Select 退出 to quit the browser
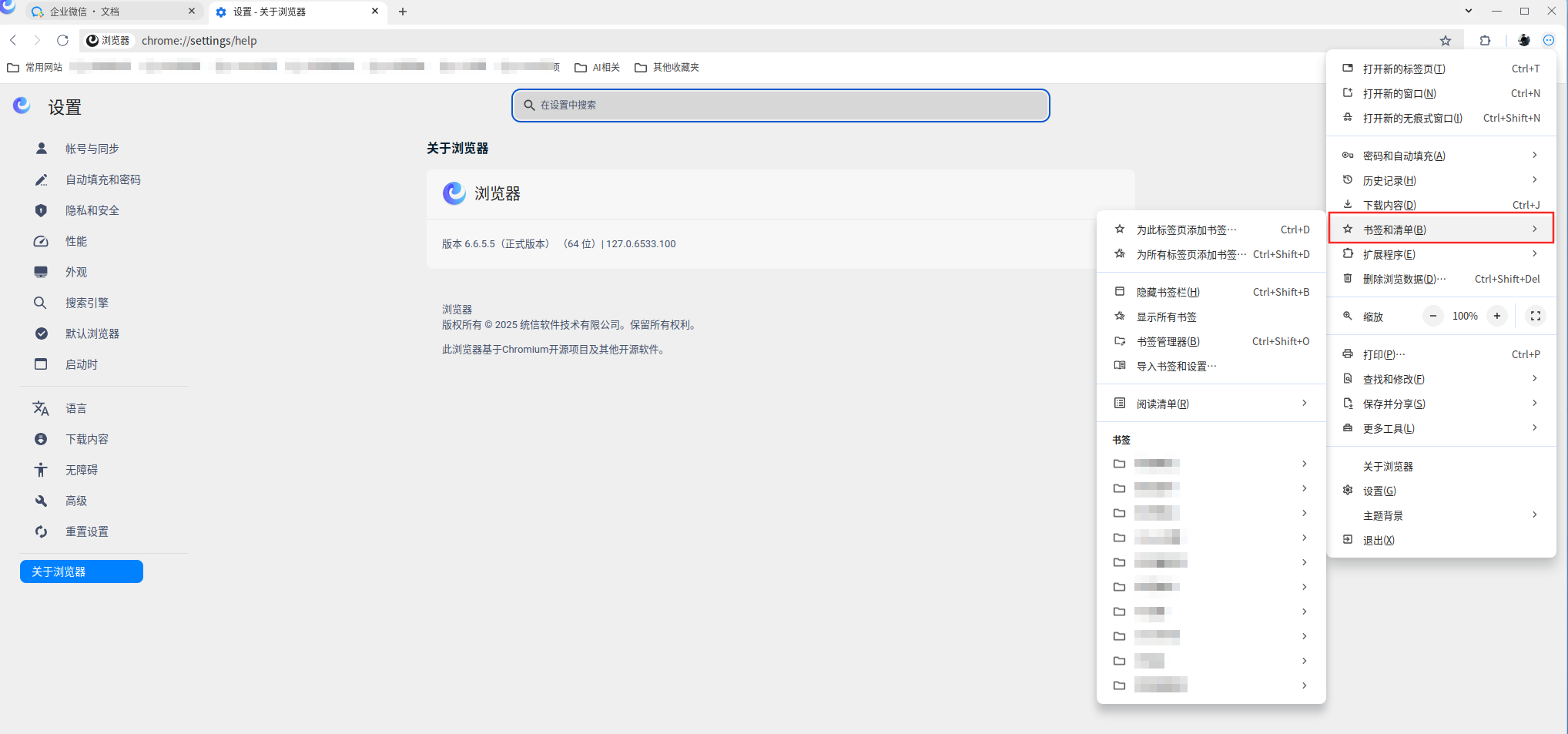Viewport: 1568px width, 734px height. (x=1441, y=540)
